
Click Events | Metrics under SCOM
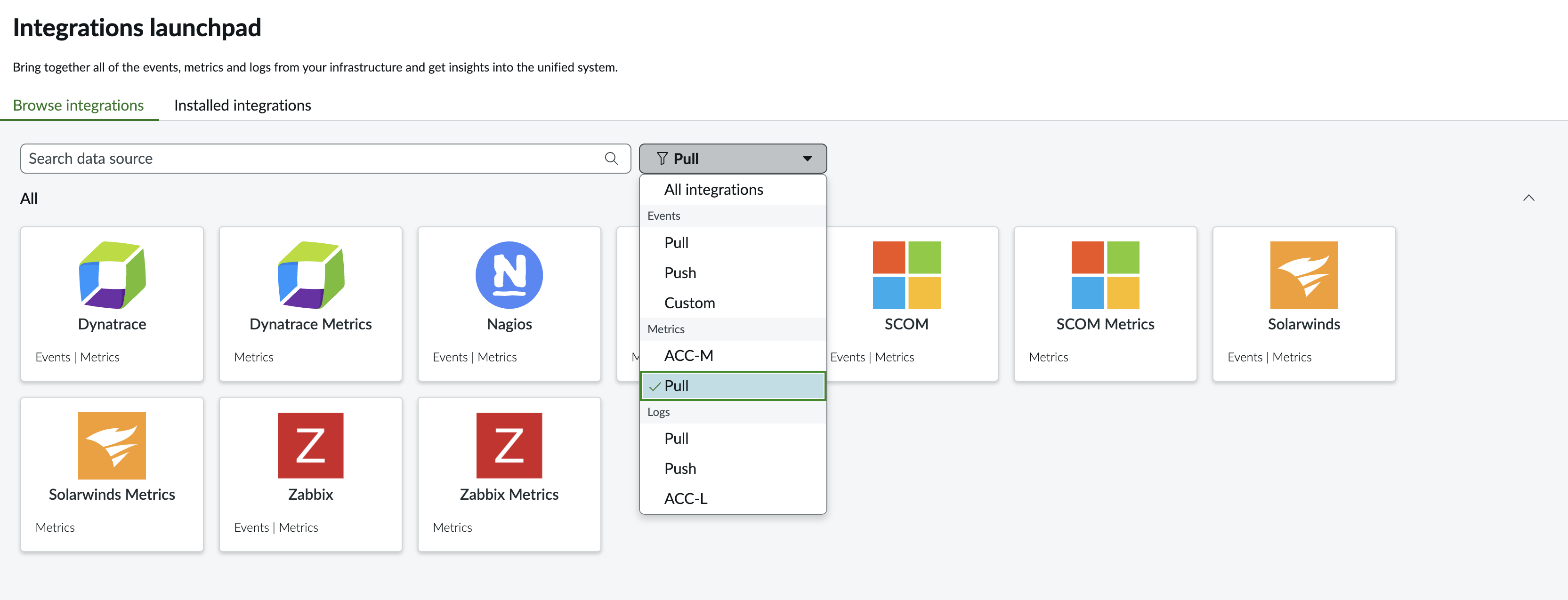[872, 357]
